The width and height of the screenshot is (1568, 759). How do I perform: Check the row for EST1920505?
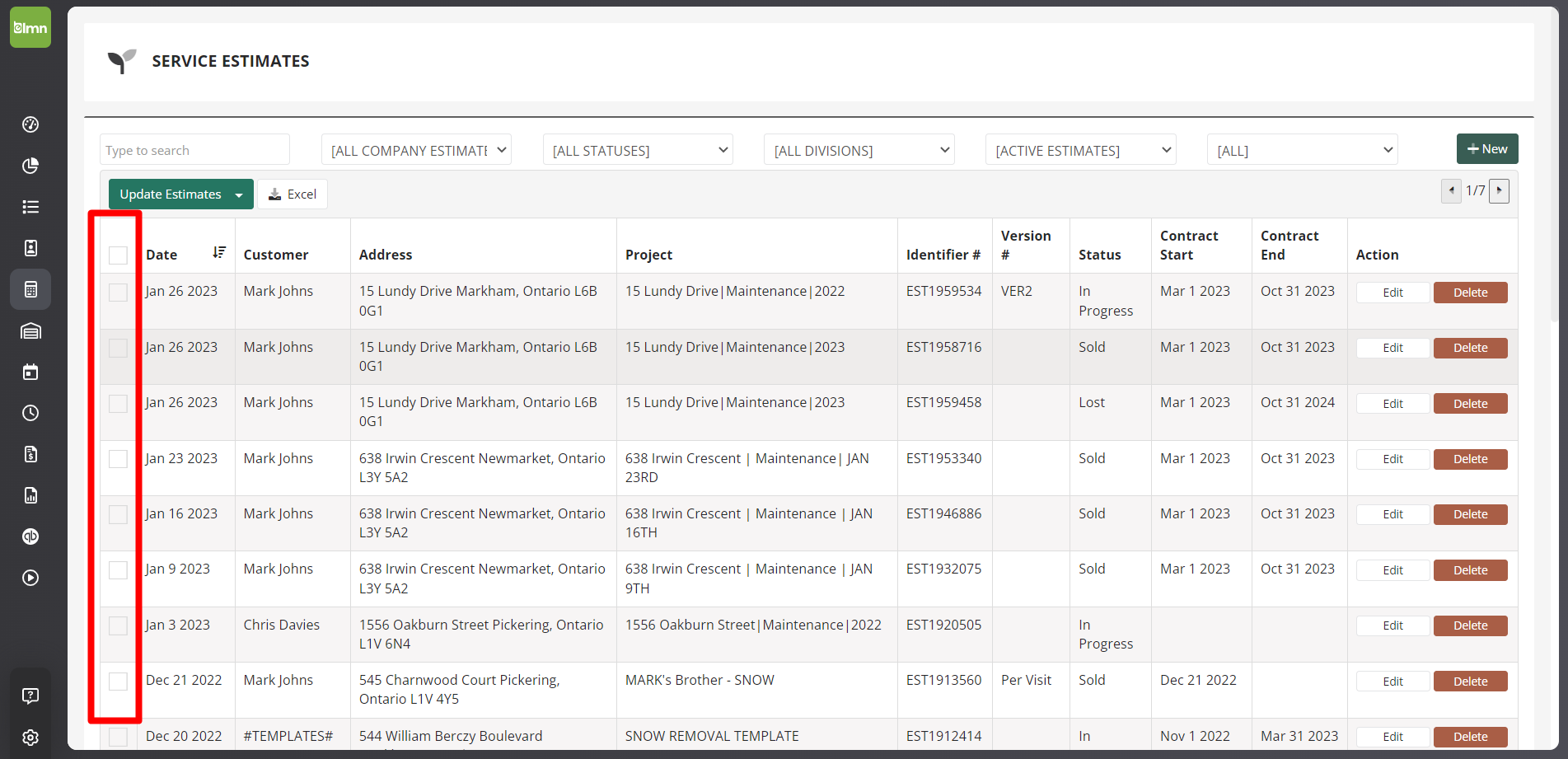point(119,625)
